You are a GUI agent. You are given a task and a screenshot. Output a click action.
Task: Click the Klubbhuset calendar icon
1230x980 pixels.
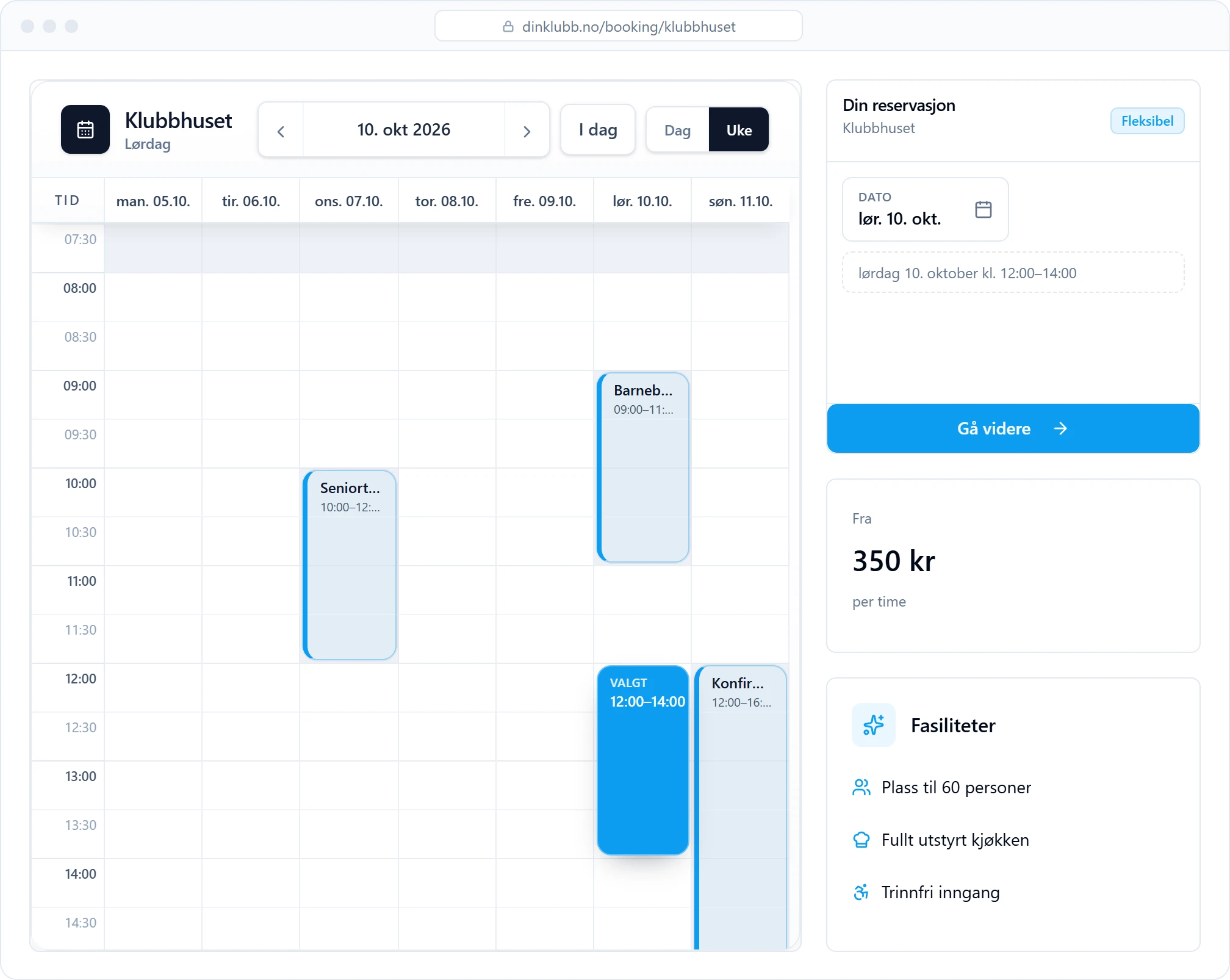pyautogui.click(x=85, y=129)
